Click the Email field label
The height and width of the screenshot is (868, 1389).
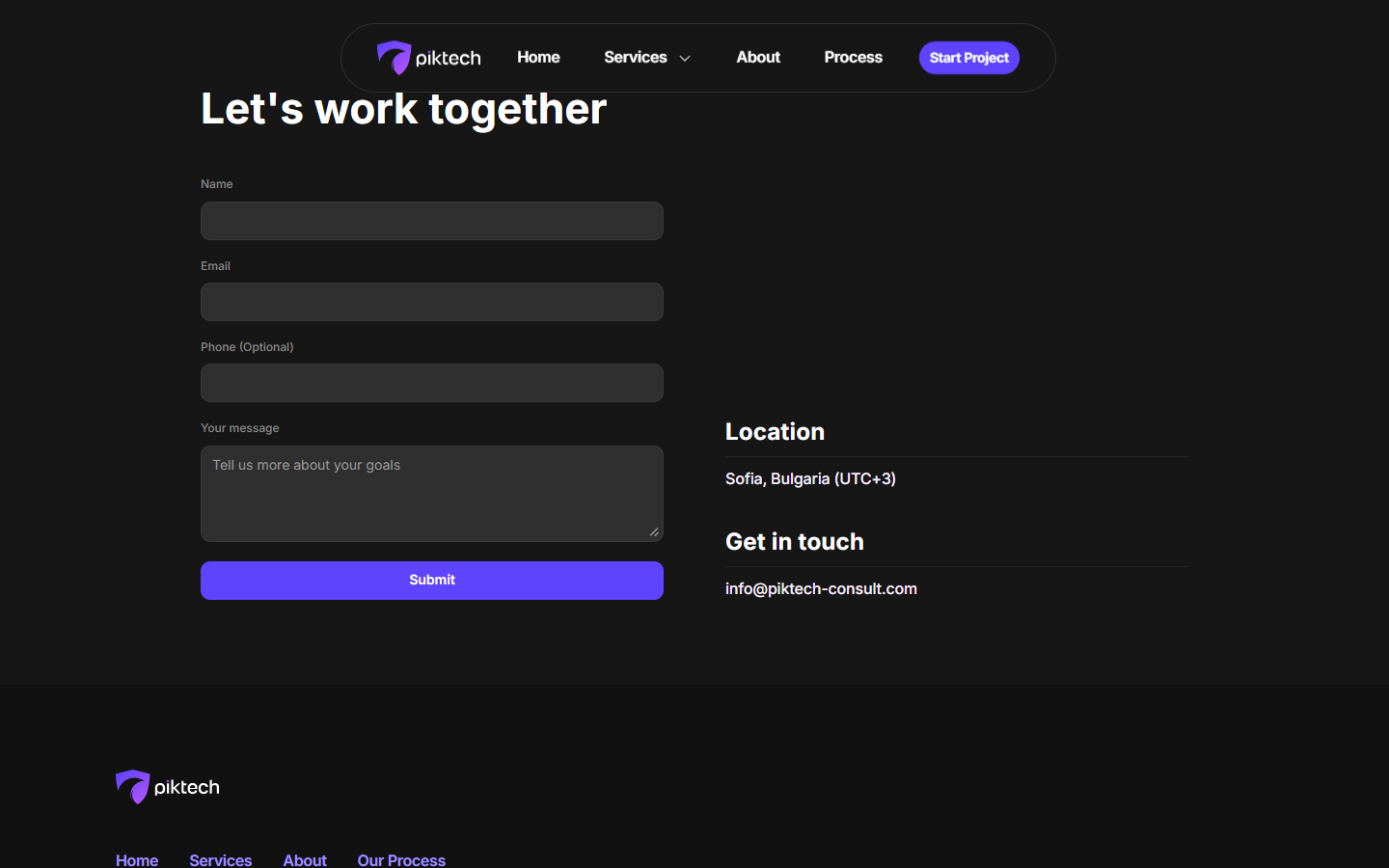point(215,266)
